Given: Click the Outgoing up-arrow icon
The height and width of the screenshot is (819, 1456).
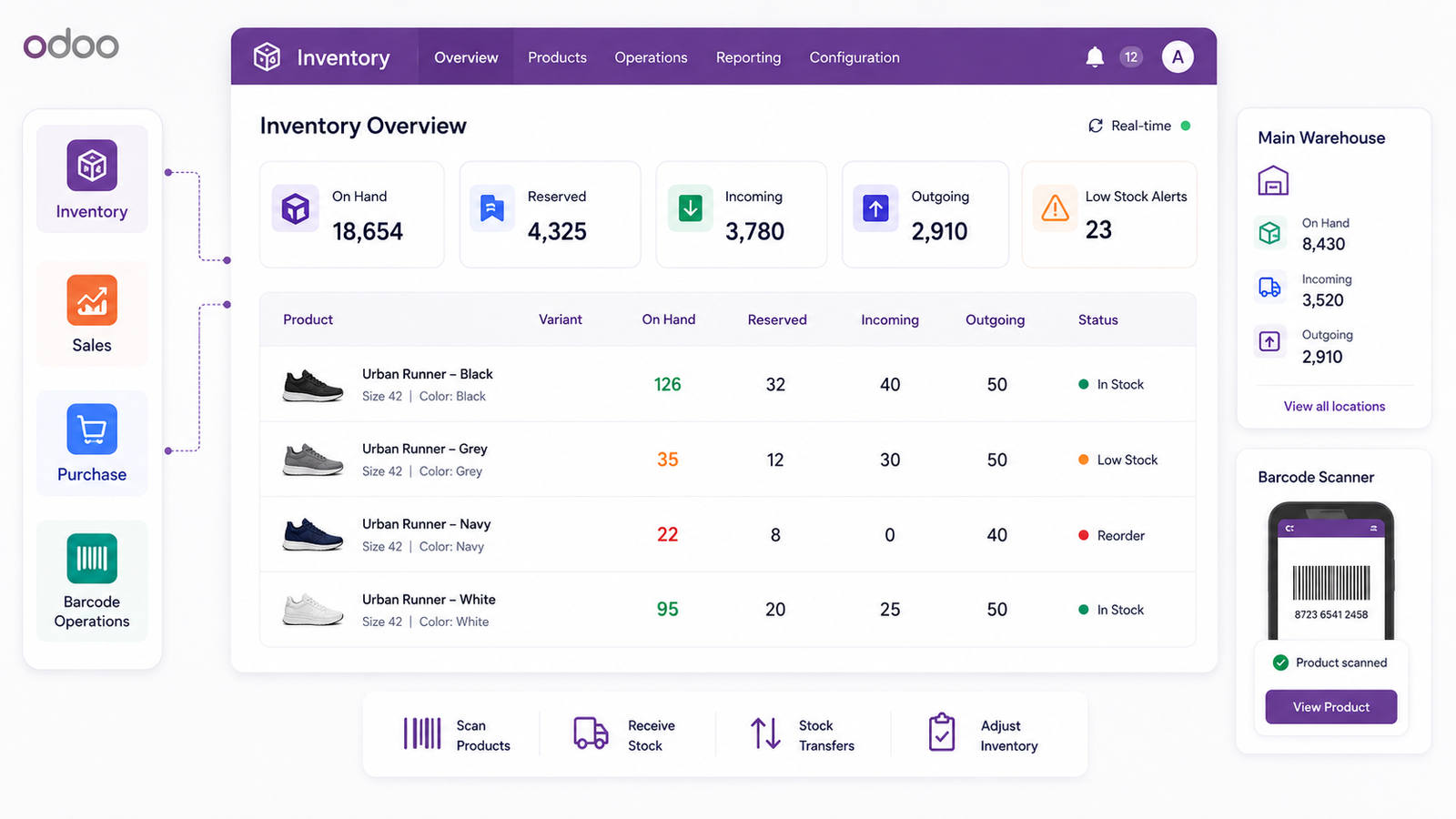Looking at the screenshot, I should [x=875, y=208].
